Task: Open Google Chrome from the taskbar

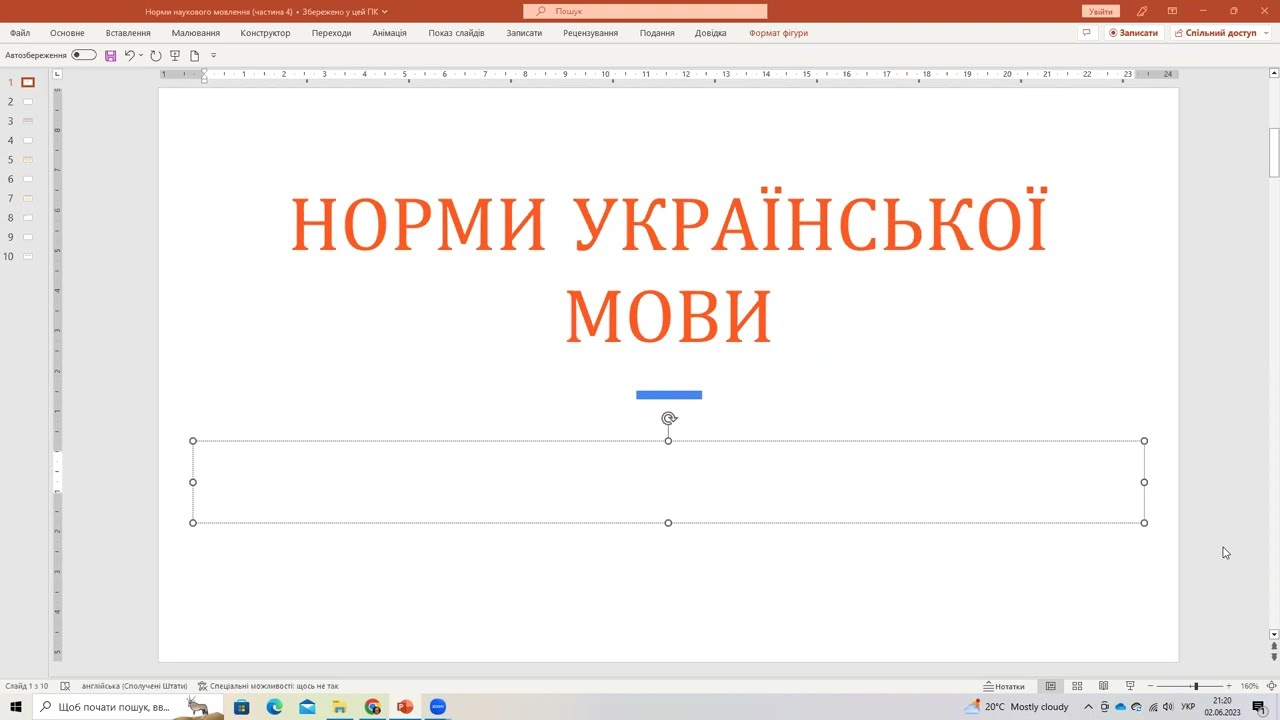Action: (x=372, y=707)
